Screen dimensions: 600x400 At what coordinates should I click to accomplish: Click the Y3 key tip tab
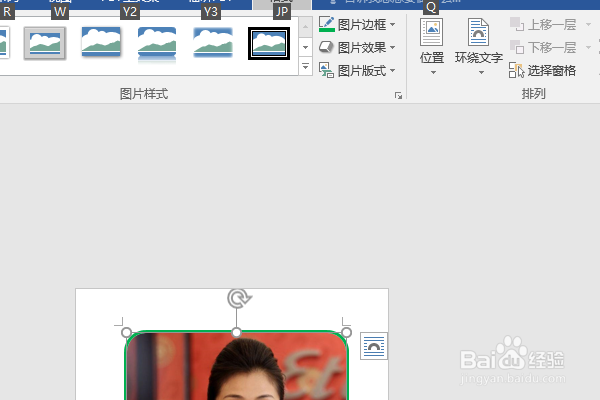(x=210, y=12)
